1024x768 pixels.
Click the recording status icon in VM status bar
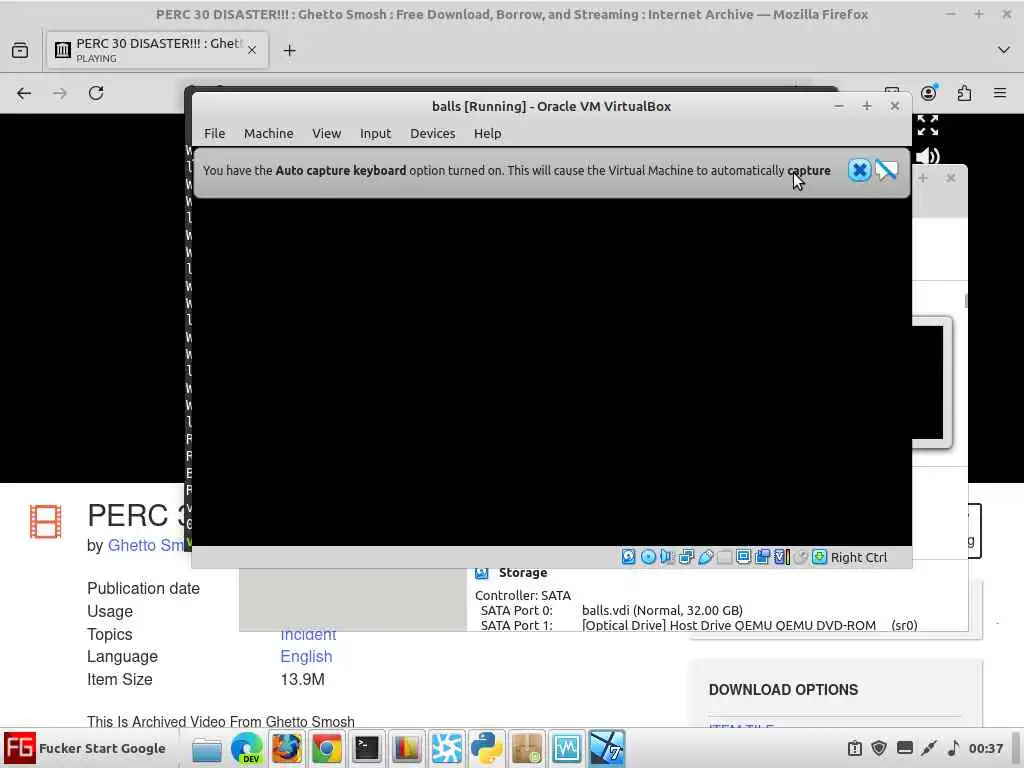(x=762, y=557)
